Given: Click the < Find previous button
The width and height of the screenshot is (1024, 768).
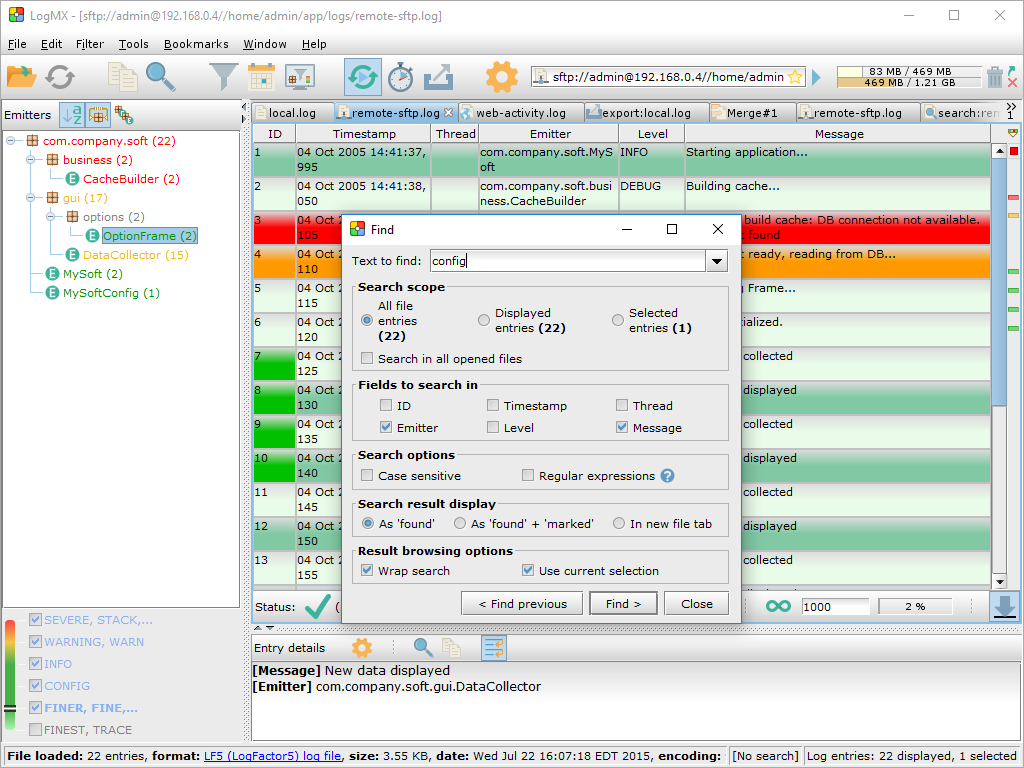Looking at the screenshot, I should [522, 604].
